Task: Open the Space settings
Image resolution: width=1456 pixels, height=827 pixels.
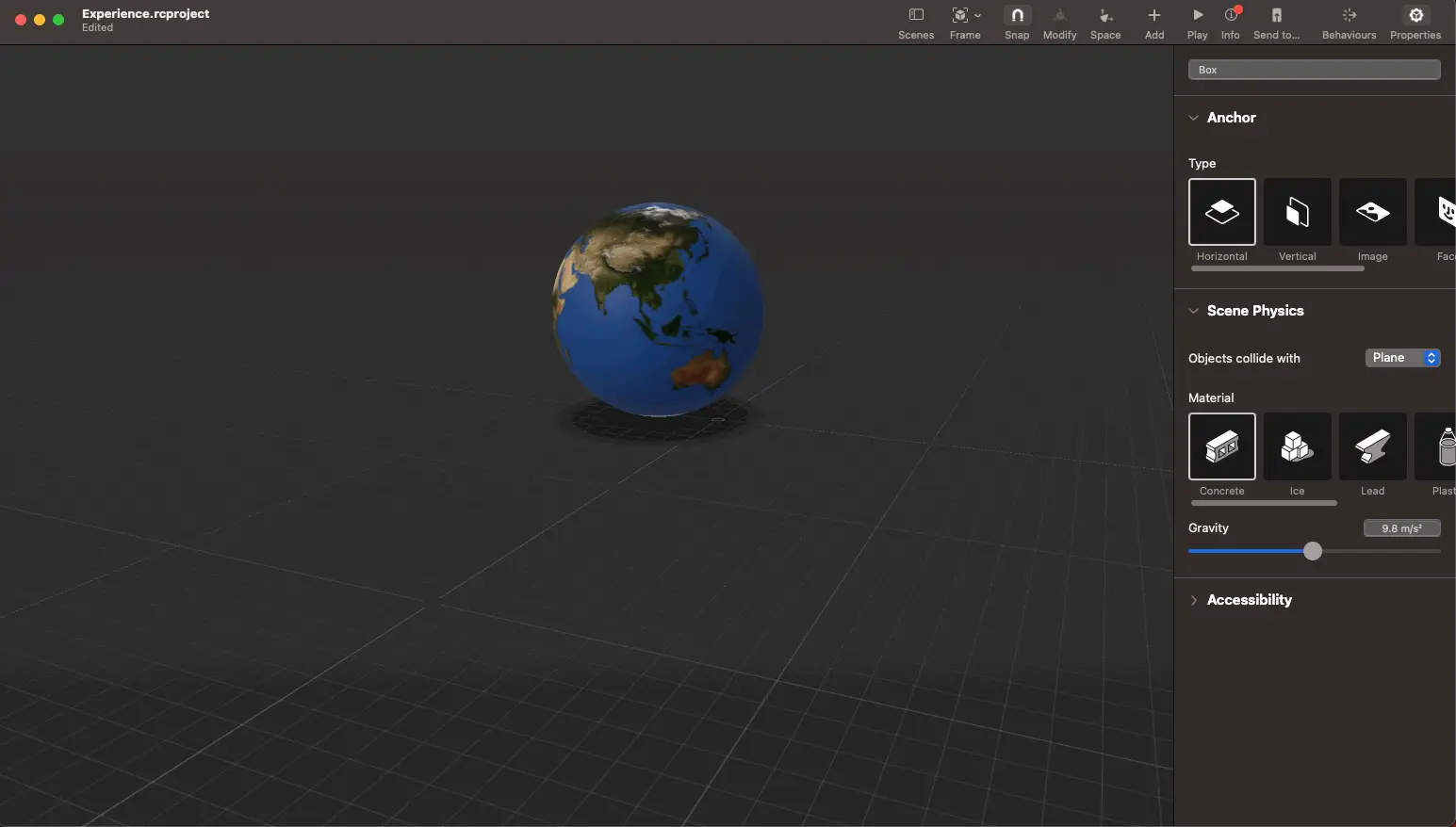Action: pos(1104,23)
